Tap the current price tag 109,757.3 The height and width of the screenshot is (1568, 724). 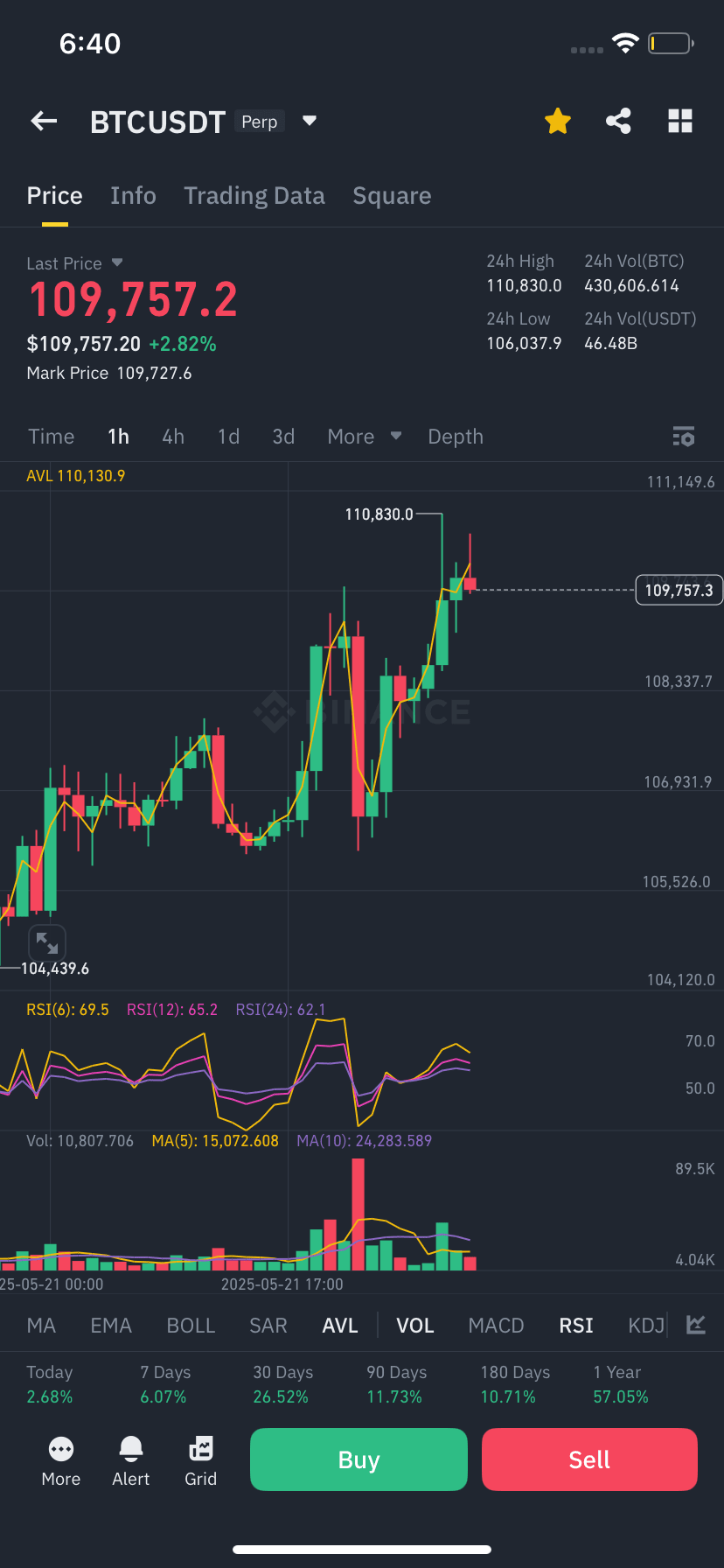pyautogui.click(x=679, y=591)
